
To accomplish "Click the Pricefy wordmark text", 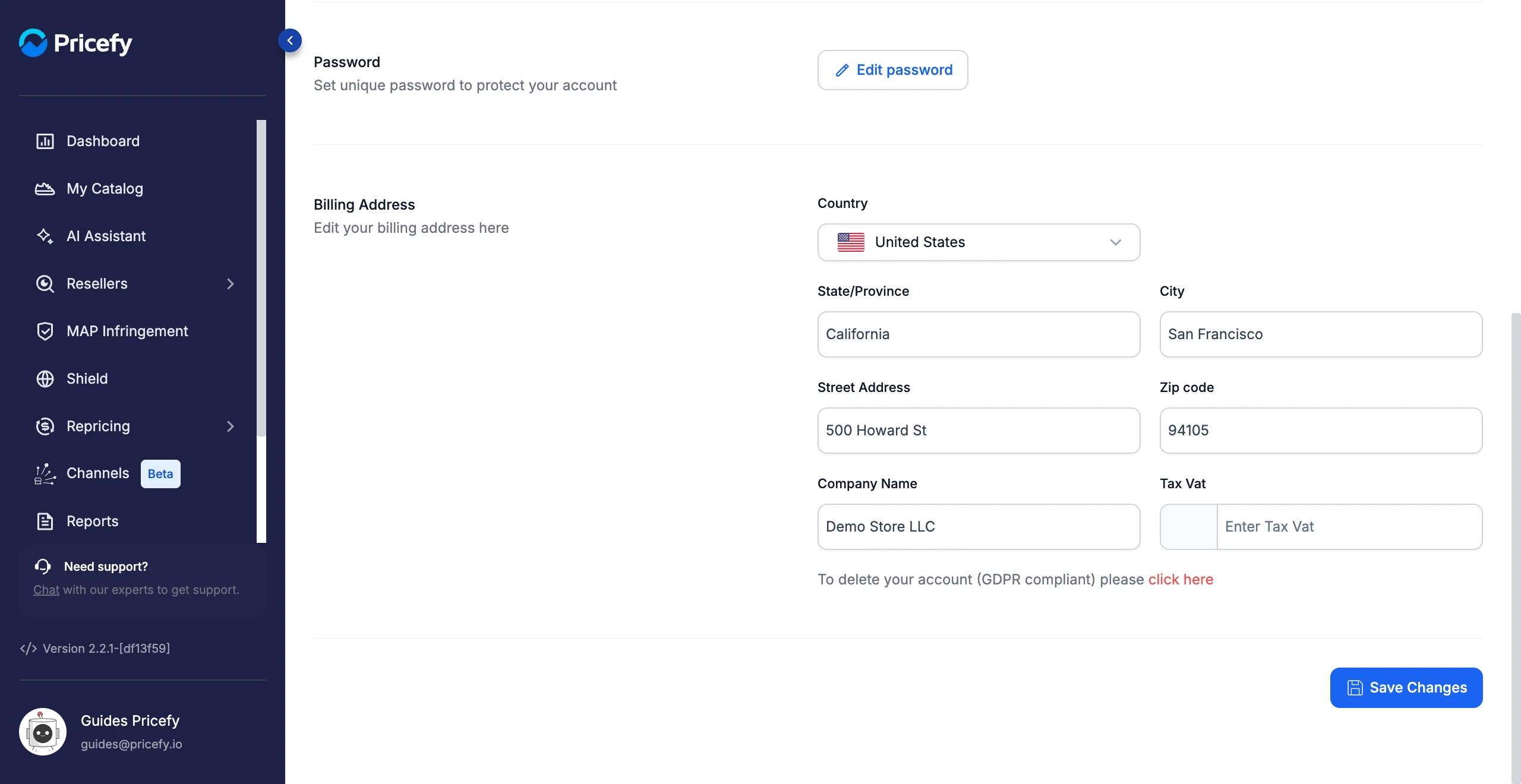I will (93, 43).
